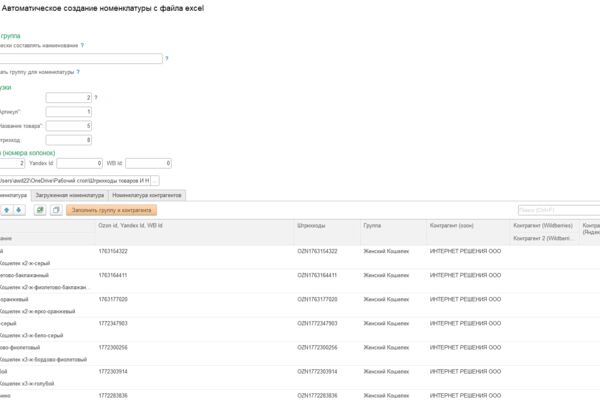Screen dimensions: 600x400
Task: Click the table search field
Action: pos(559,210)
